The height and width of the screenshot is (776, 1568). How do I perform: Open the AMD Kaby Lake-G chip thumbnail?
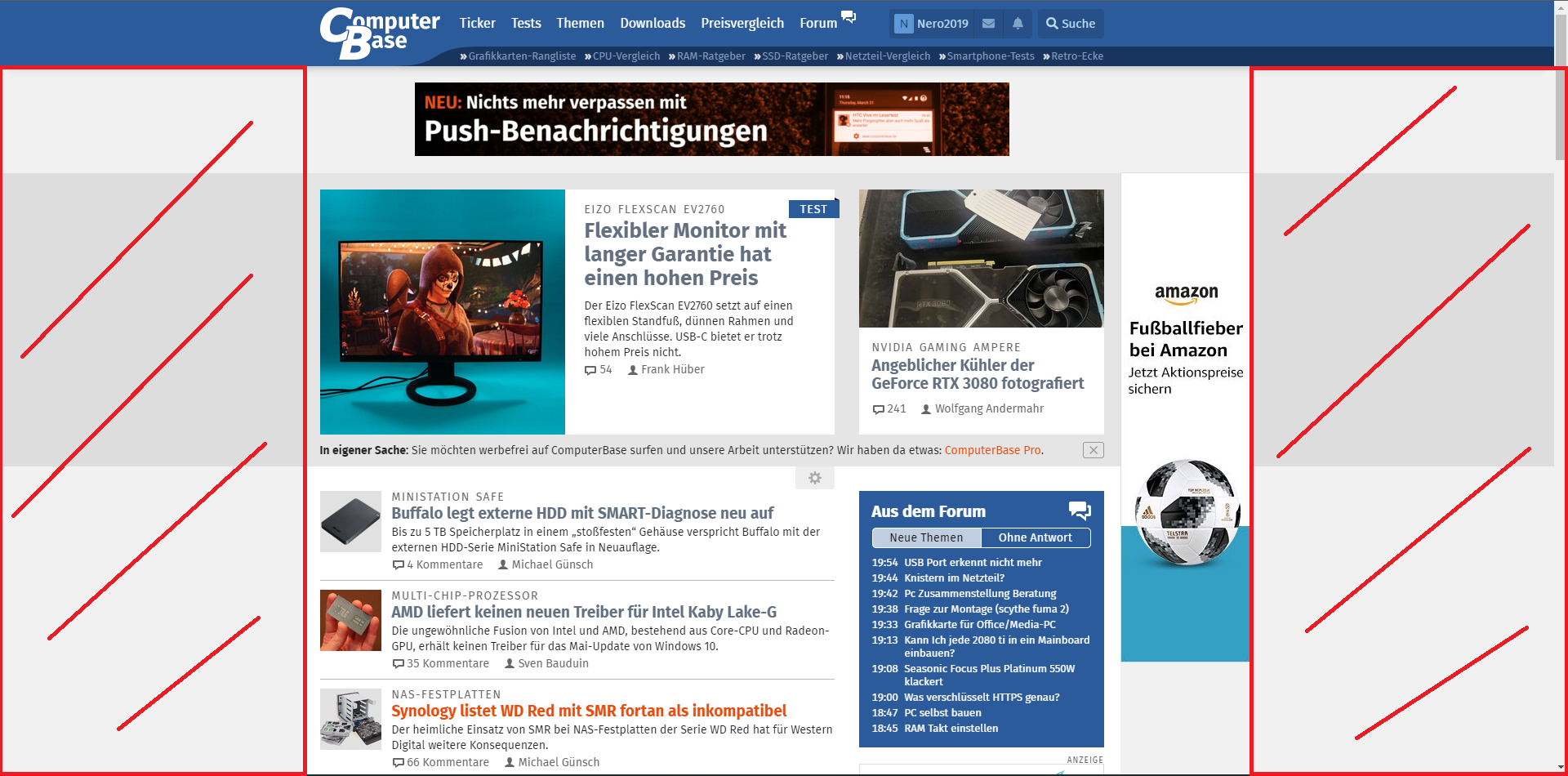[x=350, y=620]
